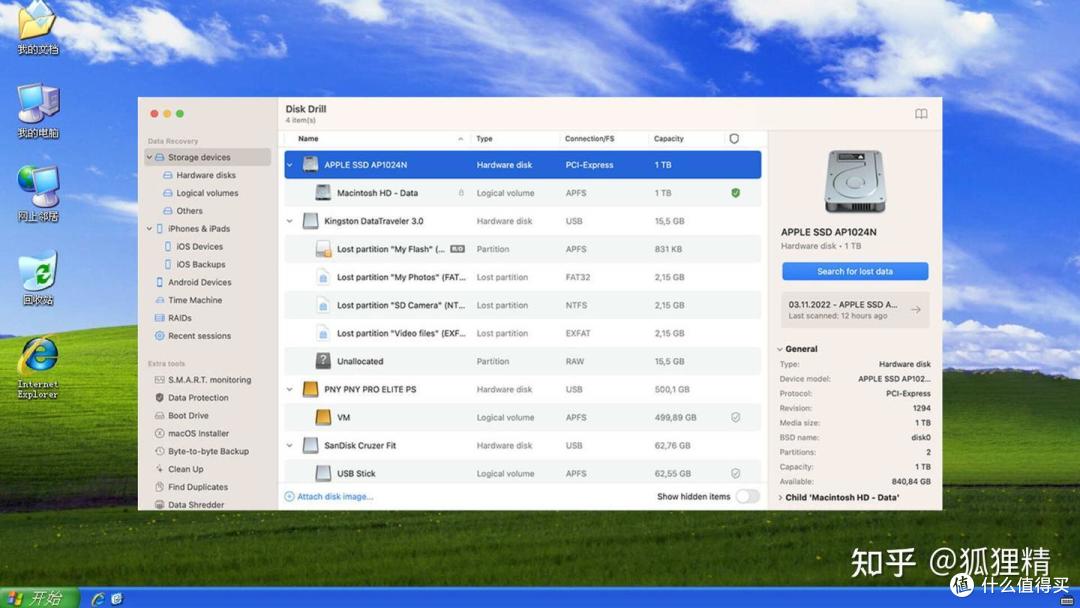This screenshot has width=1080, height=608.
Task: Select Lost partition "SD Camera" row
Action: click(x=523, y=305)
